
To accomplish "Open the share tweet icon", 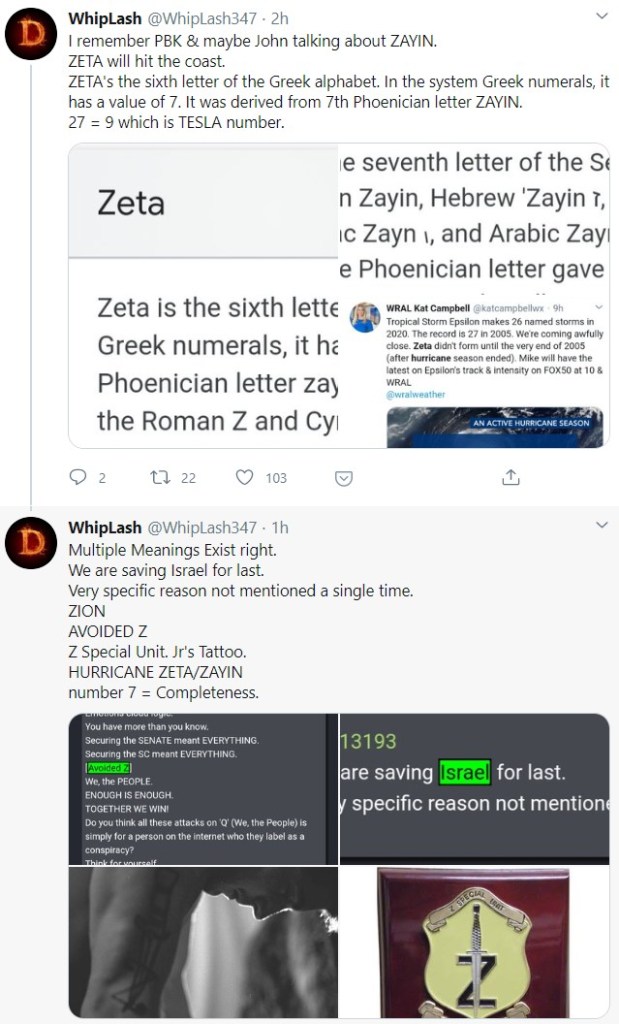I will [x=510, y=478].
